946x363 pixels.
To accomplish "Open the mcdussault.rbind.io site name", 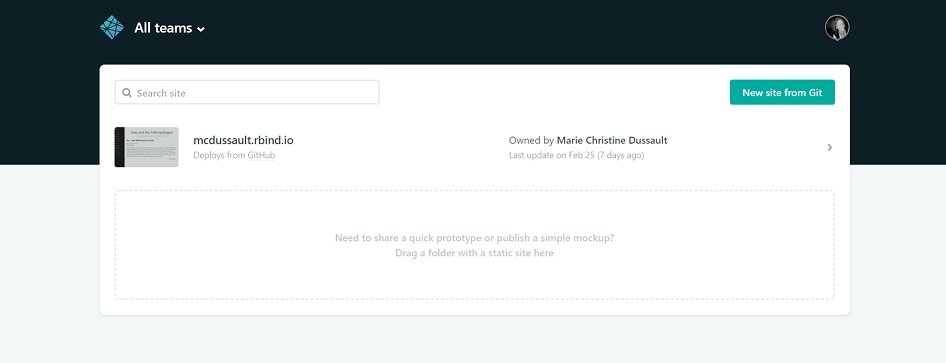I will tap(243, 140).
